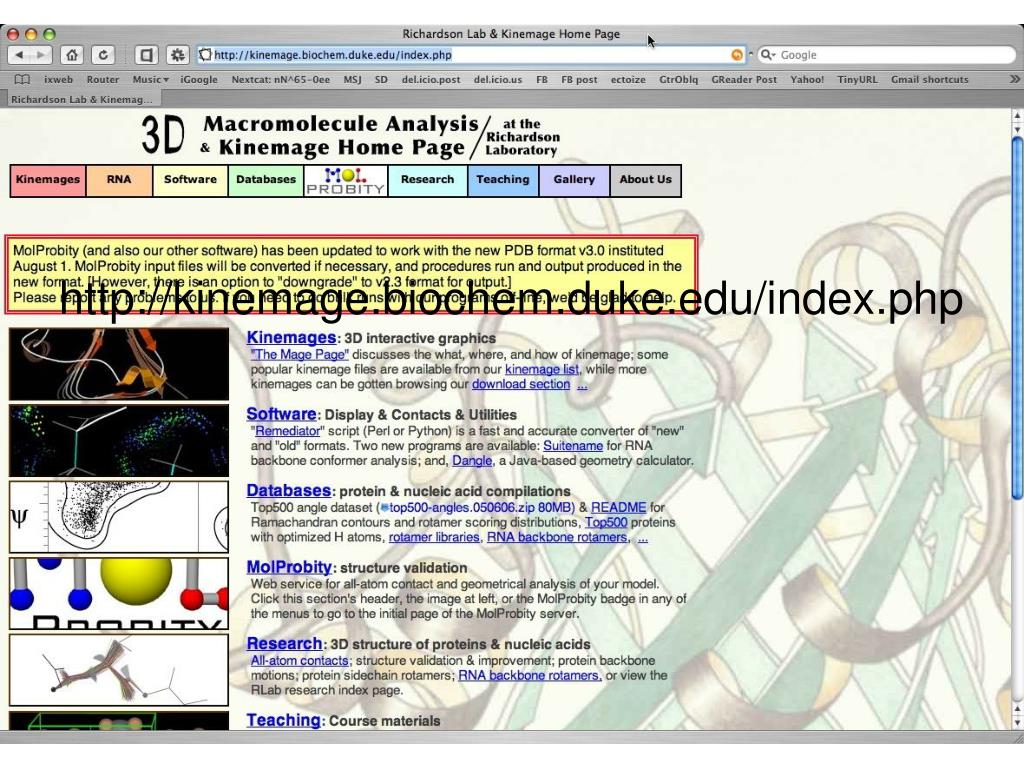1024x768 pixels.
Task: Go forward with the forward arrow
Action: [x=41, y=55]
